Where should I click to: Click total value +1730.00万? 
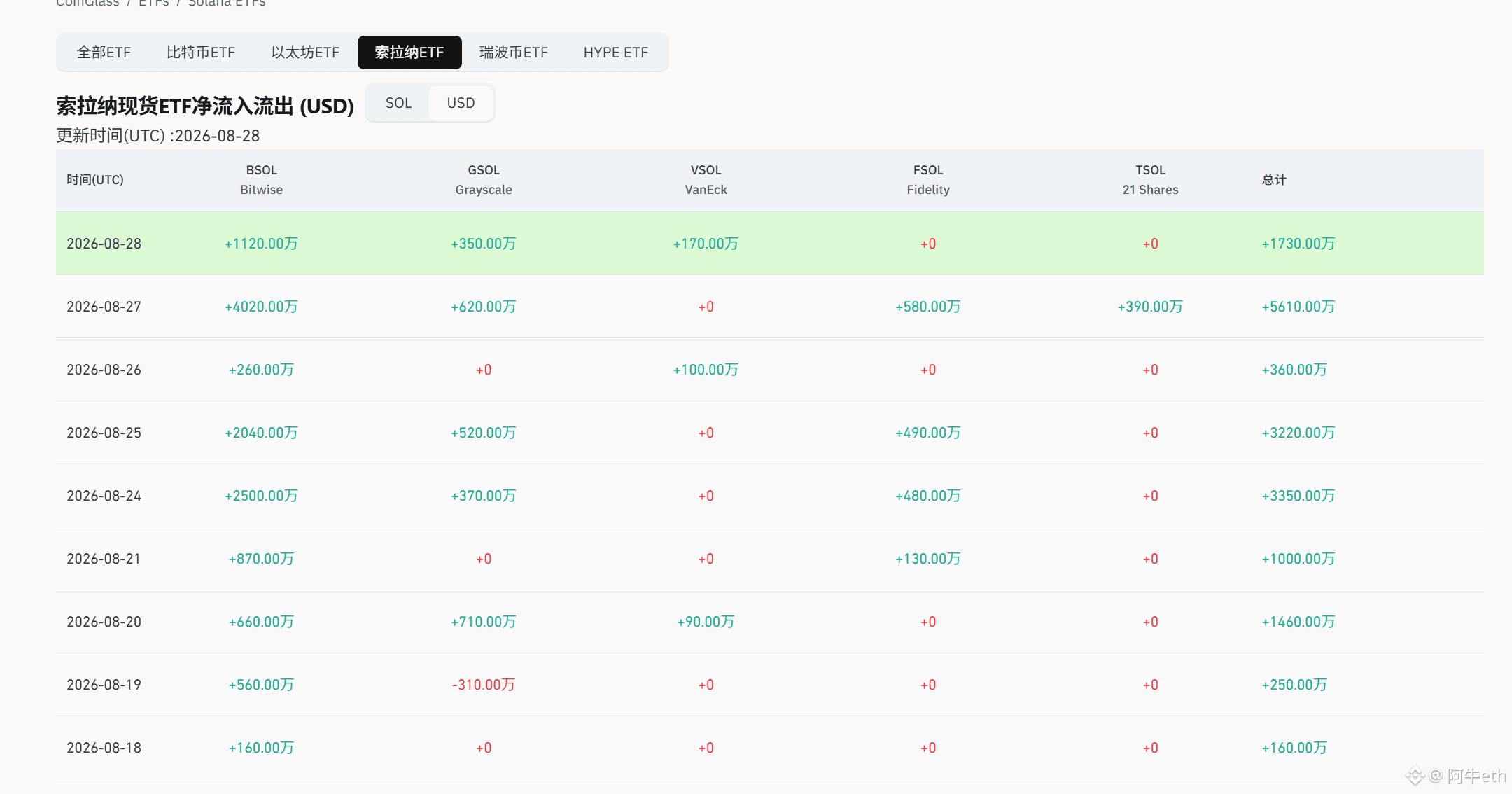[x=1298, y=244]
